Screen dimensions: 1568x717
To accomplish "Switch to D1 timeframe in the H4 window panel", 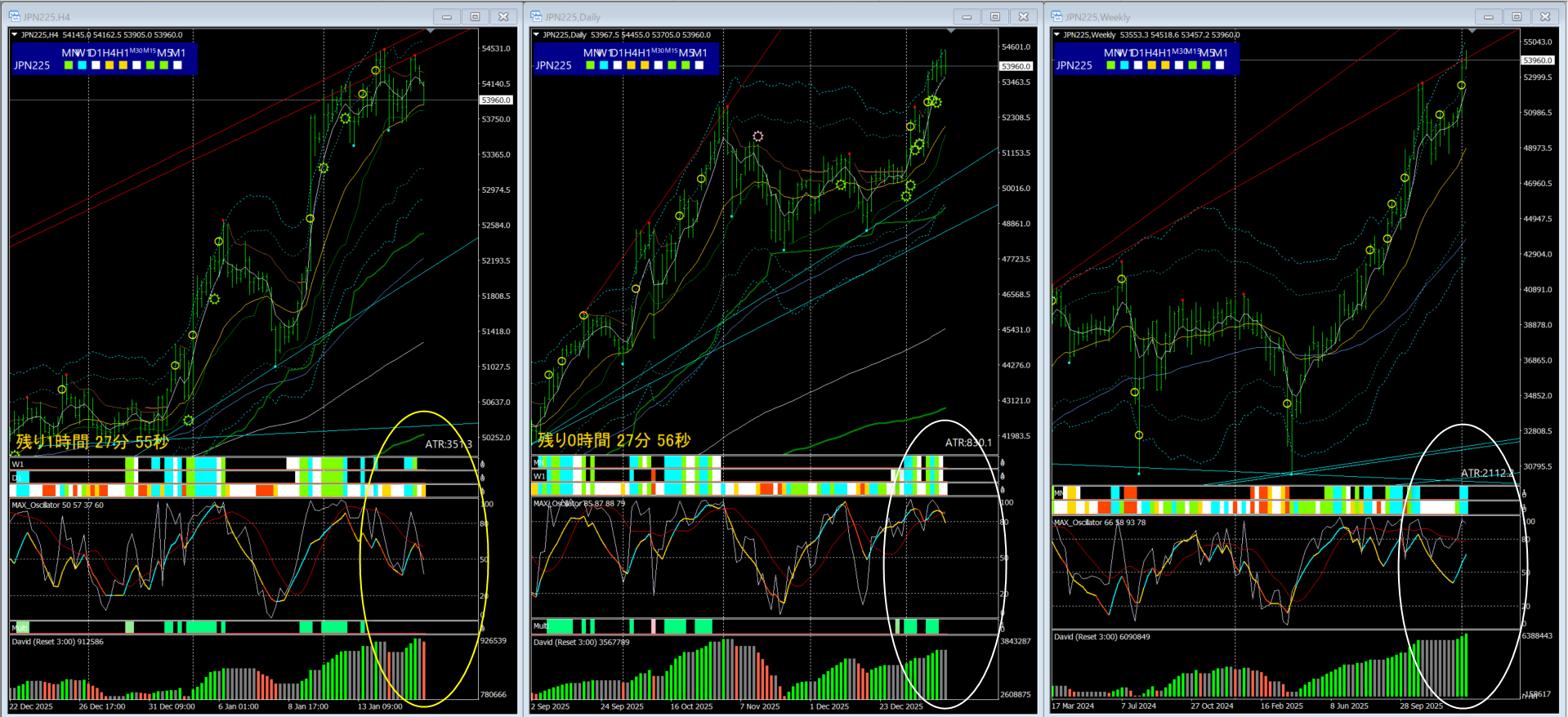I will coord(96,53).
